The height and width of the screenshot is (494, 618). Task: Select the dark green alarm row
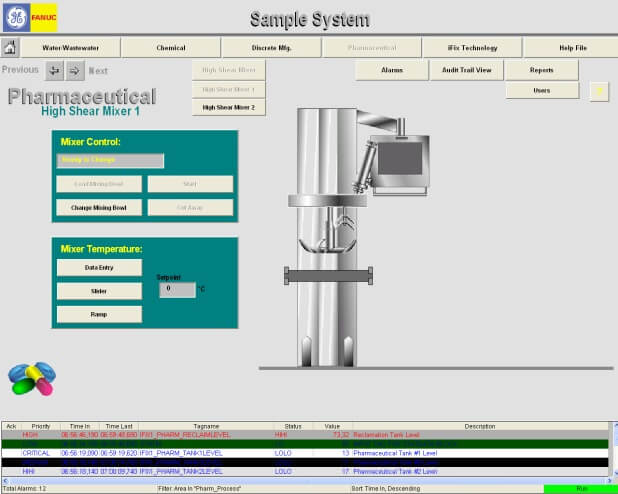pos(305,444)
